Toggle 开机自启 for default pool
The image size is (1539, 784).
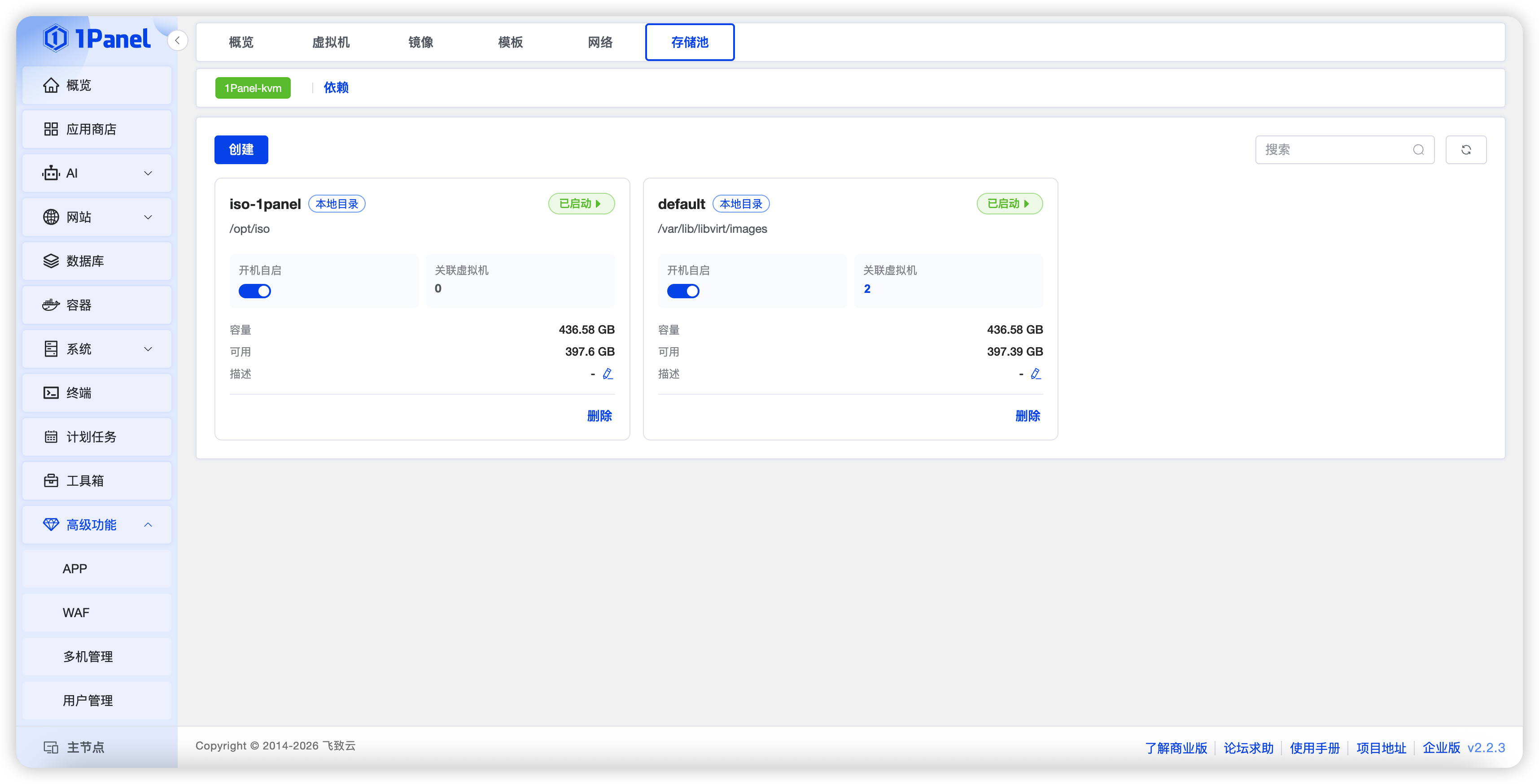(x=683, y=292)
